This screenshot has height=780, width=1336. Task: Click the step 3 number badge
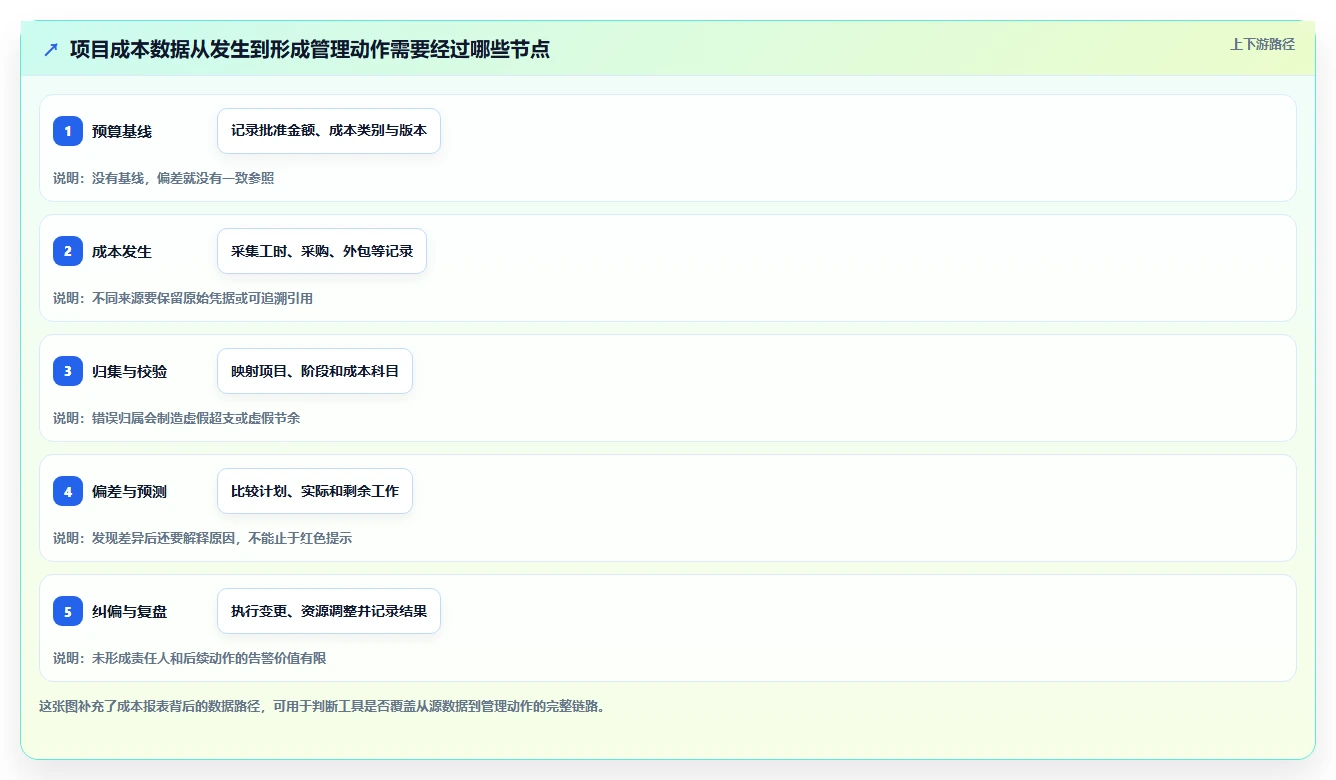pyautogui.click(x=68, y=371)
